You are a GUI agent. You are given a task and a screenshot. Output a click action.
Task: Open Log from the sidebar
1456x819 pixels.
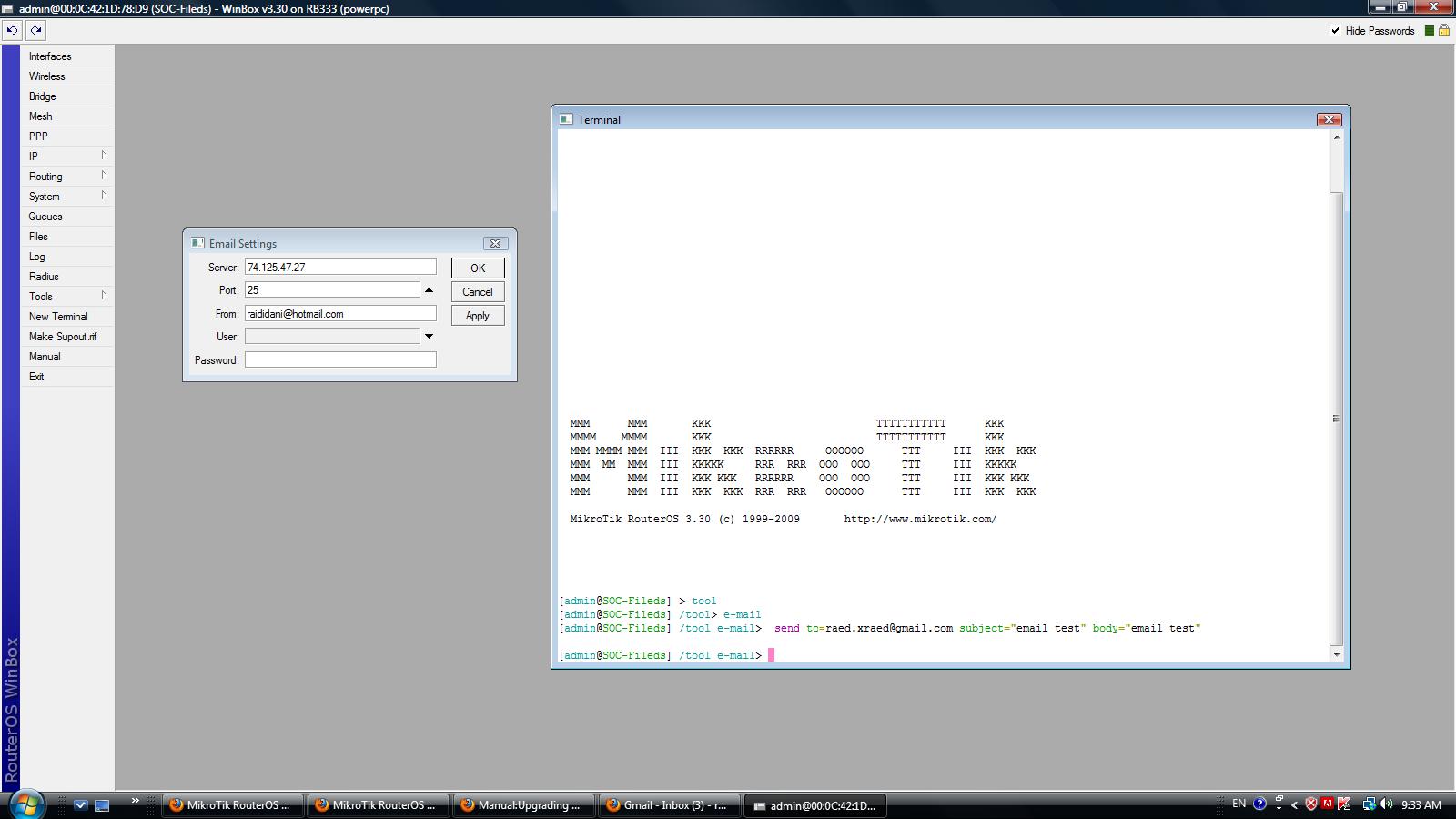[67, 257]
